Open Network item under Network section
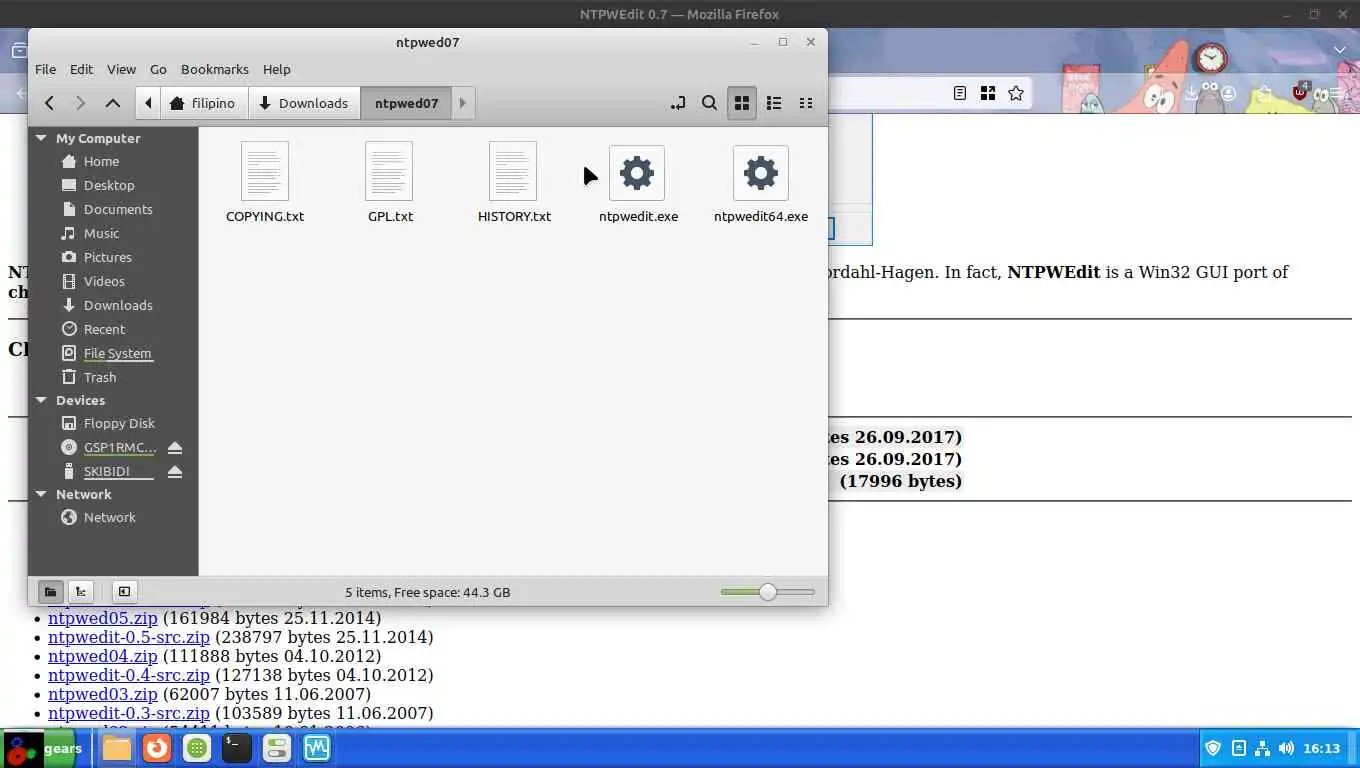The image size is (1360, 768). tap(109, 517)
